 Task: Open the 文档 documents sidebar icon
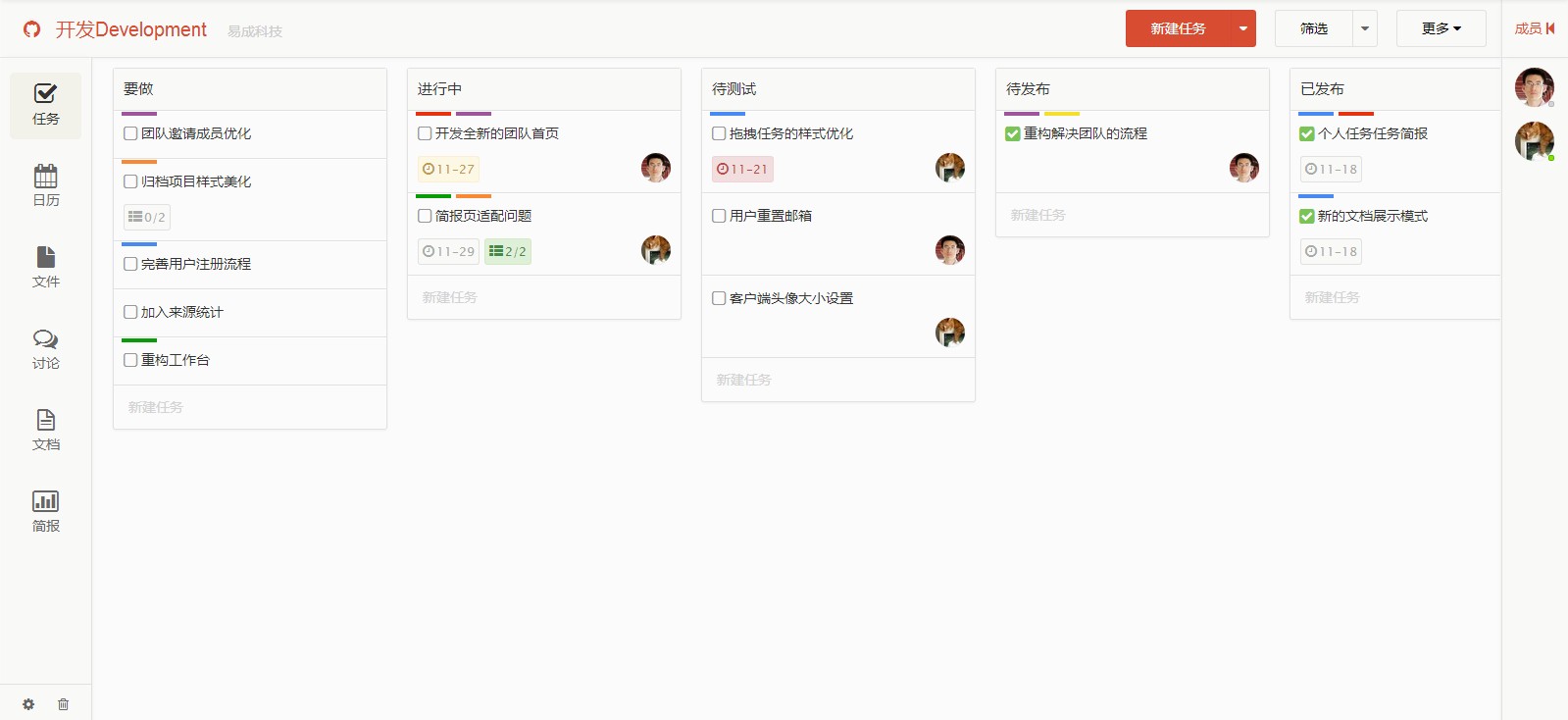[45, 431]
